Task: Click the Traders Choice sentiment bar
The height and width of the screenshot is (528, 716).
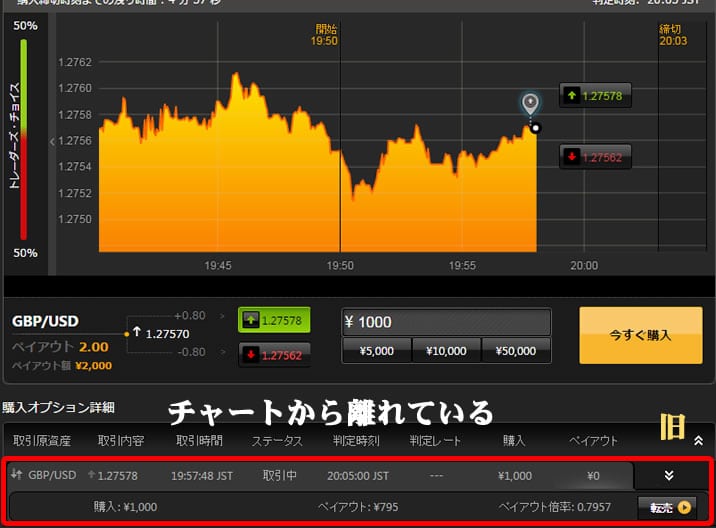Action: point(23,139)
